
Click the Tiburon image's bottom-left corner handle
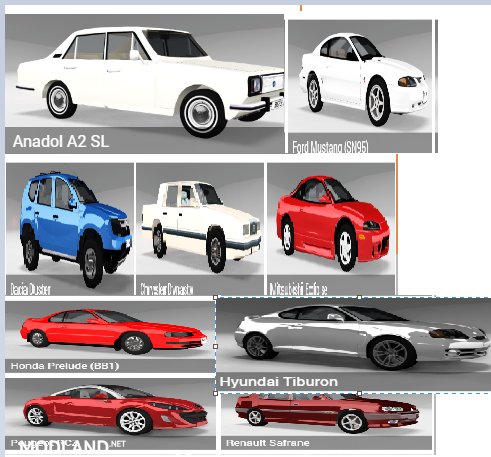216,393
